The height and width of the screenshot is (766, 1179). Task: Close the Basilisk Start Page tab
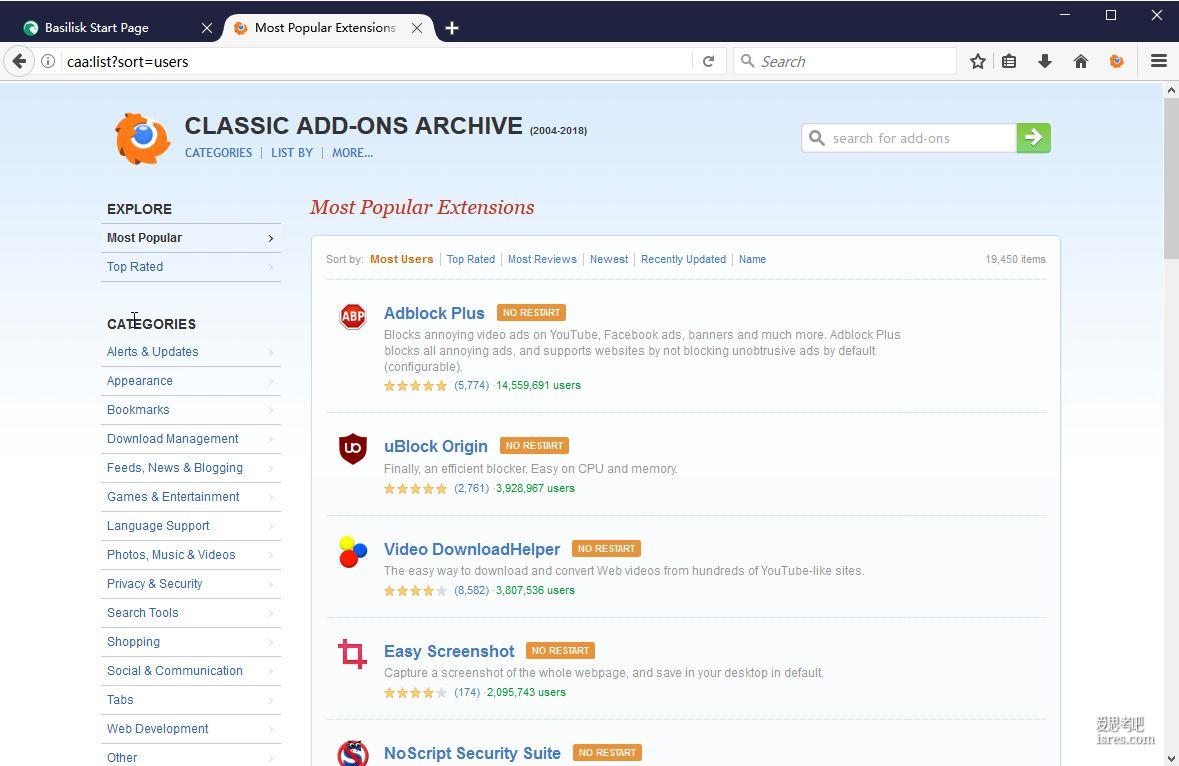207,28
